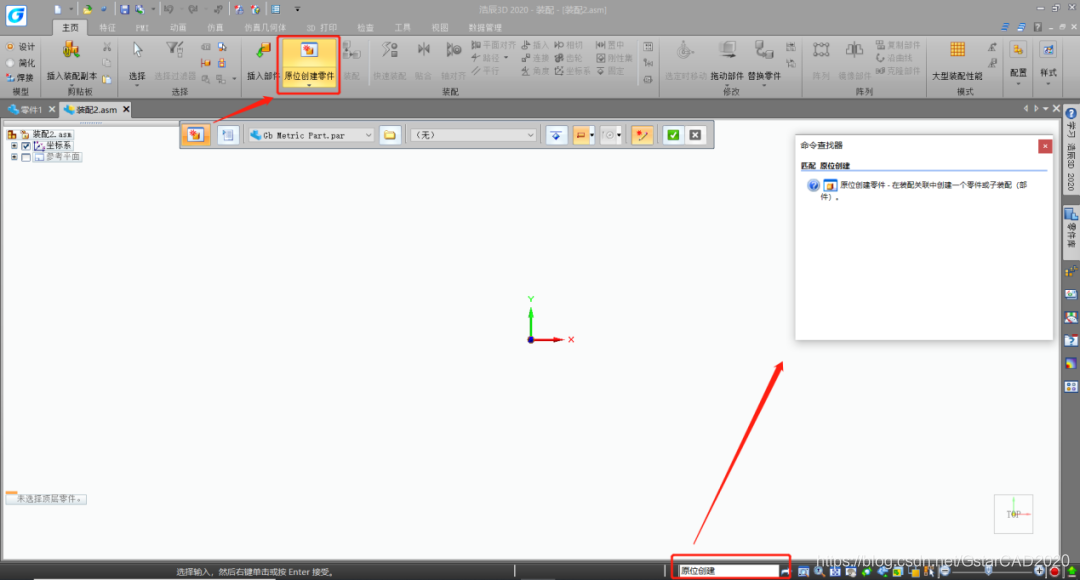Image resolution: width=1080 pixels, height=580 pixels.
Task: Click zoom in plus button
Action: tap(1039, 571)
